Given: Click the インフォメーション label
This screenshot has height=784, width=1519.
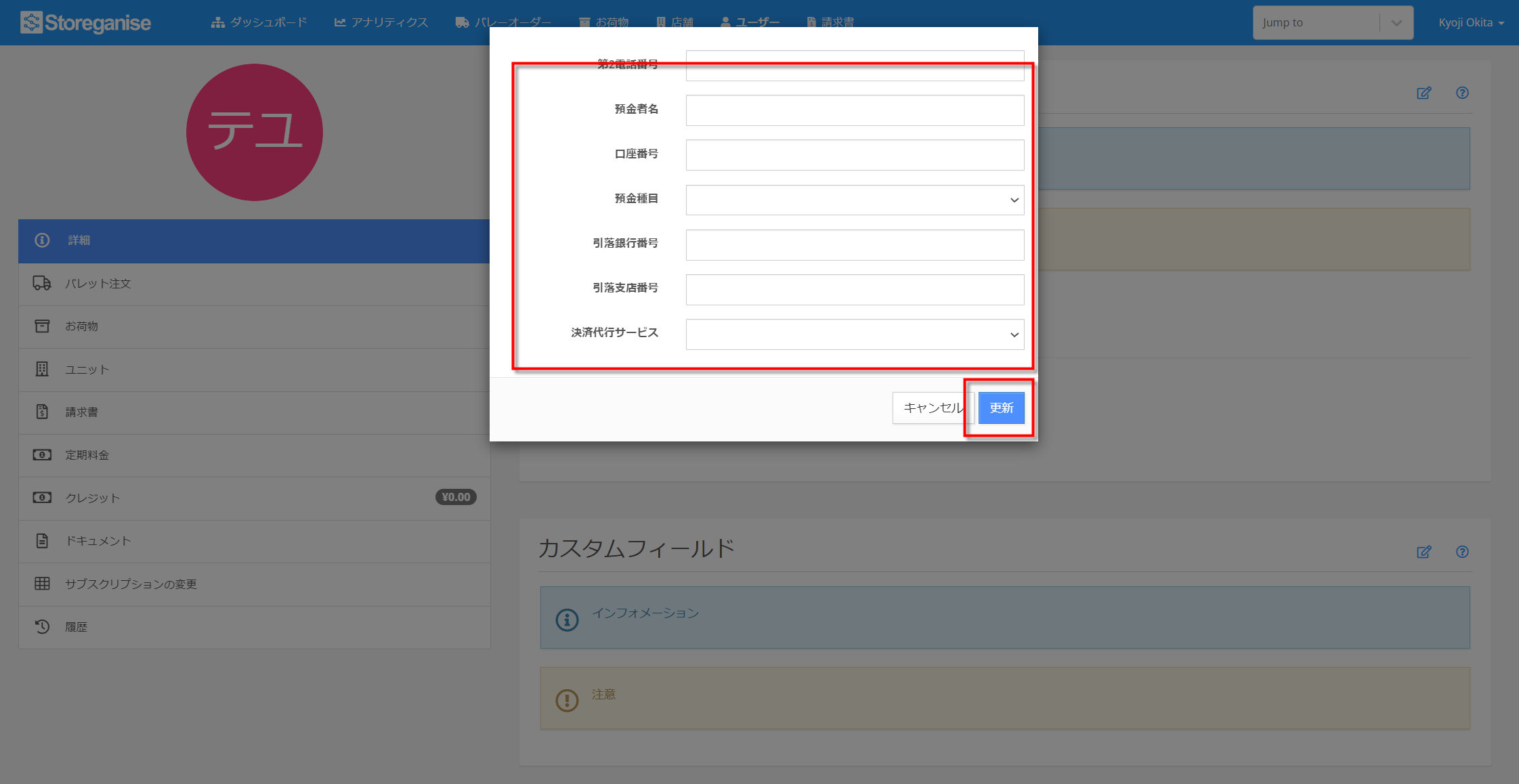Looking at the screenshot, I should [x=645, y=613].
